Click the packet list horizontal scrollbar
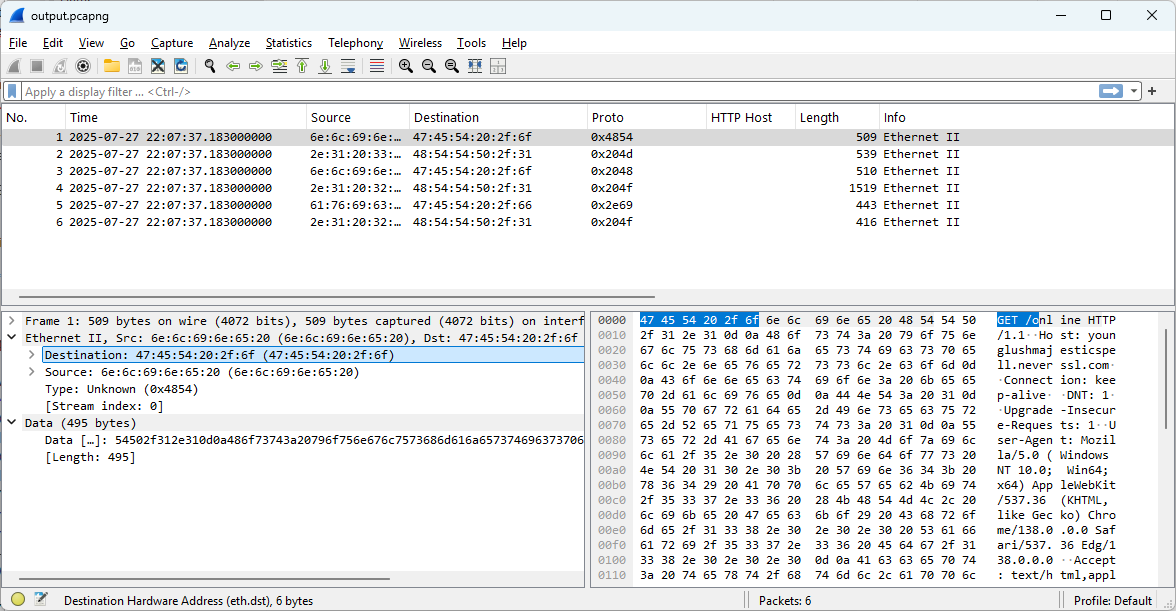This screenshot has height=611, width=1176. 337,297
